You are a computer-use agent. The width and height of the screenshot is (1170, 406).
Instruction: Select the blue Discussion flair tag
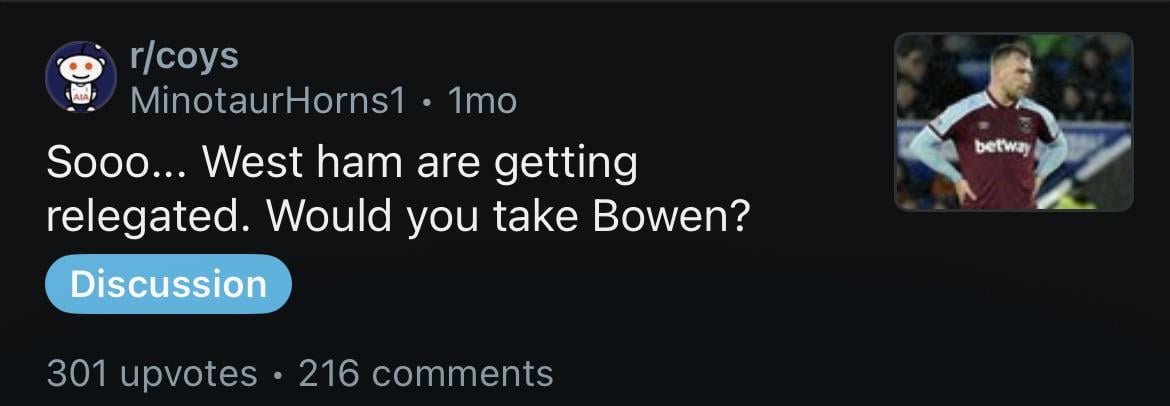(x=168, y=284)
